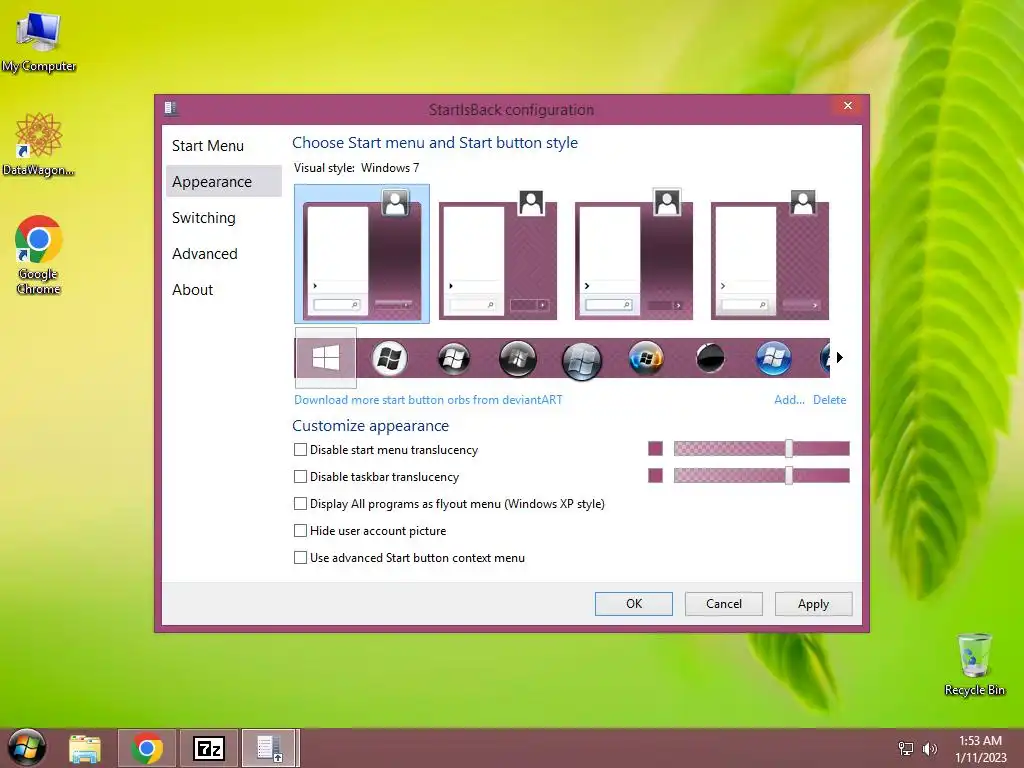Viewport: 1024px width, 768px height.
Task: Open the Start Menu settings section
Action: pyautogui.click(x=208, y=146)
